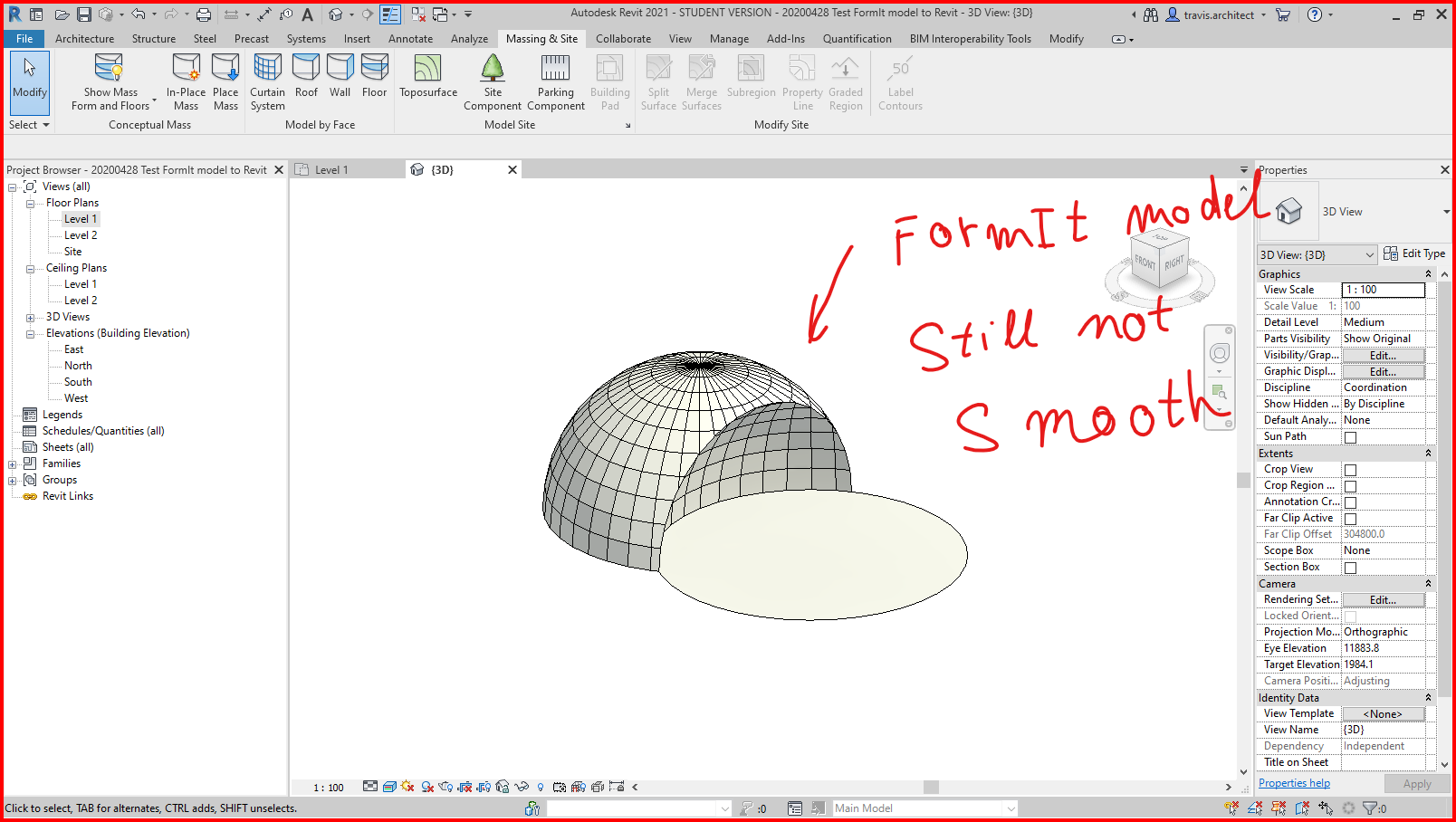
Task: Select the Curtain System tool
Action: tap(266, 81)
